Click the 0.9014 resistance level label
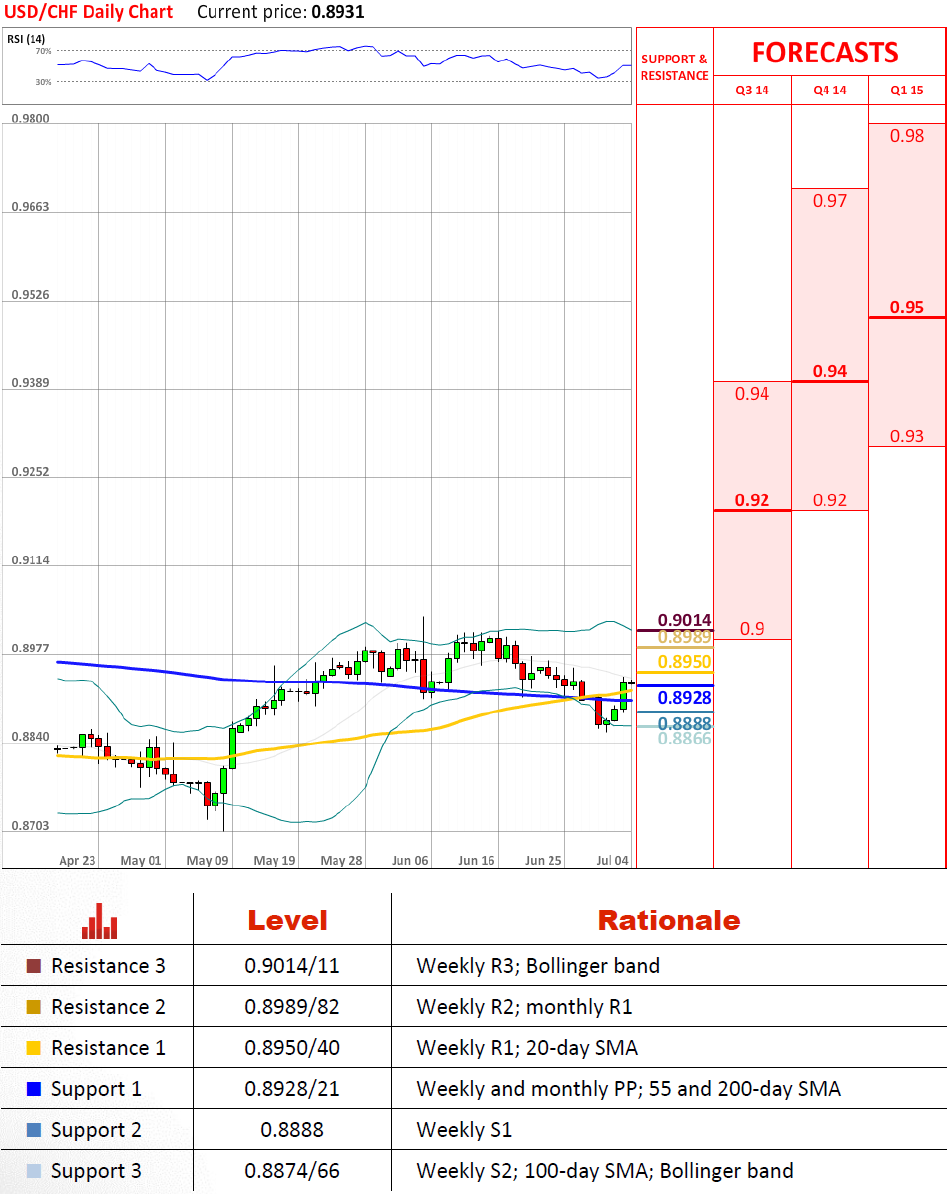The width and height of the screenshot is (950, 1194). click(684, 620)
